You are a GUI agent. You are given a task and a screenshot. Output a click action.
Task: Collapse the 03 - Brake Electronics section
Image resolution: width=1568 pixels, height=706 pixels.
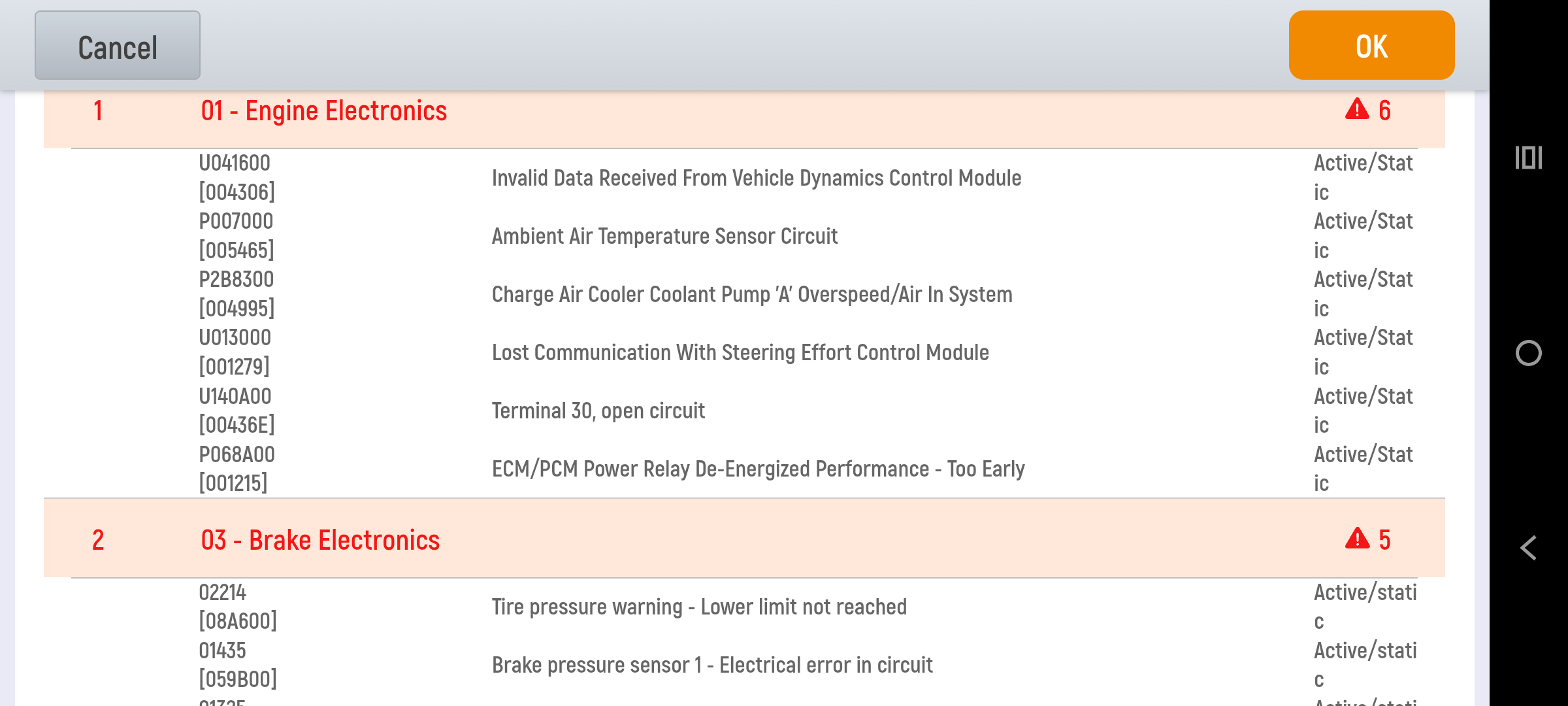[744, 539]
